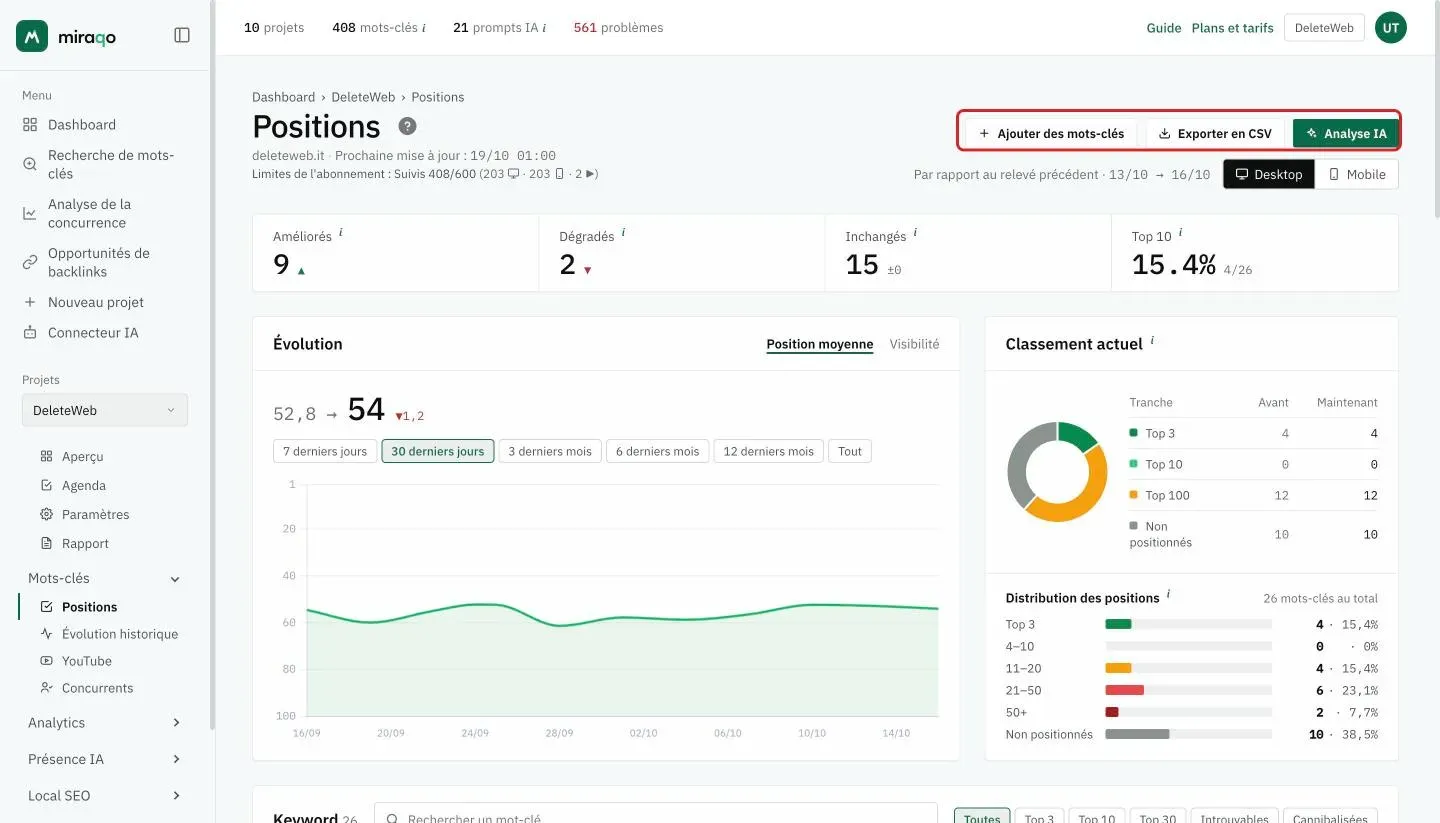Expand the Local SEO section
Image resolution: width=1440 pixels, height=823 pixels.
point(176,796)
